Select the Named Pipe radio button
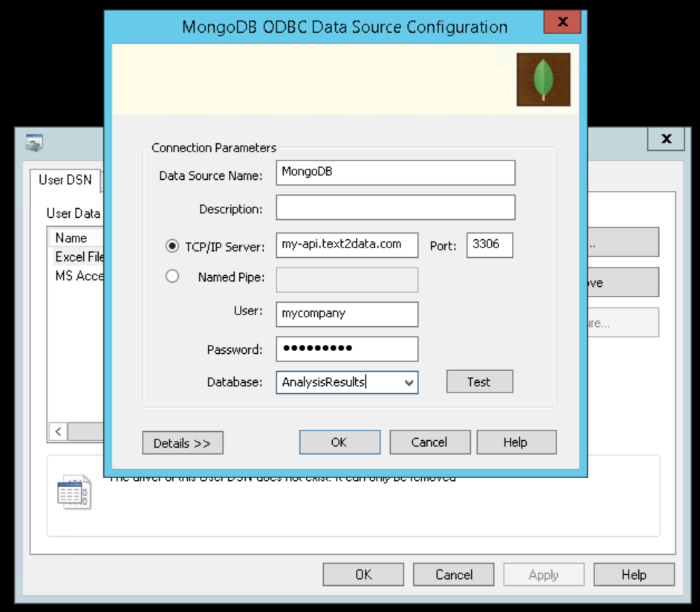Image resolution: width=700 pixels, height=612 pixels. click(x=172, y=276)
